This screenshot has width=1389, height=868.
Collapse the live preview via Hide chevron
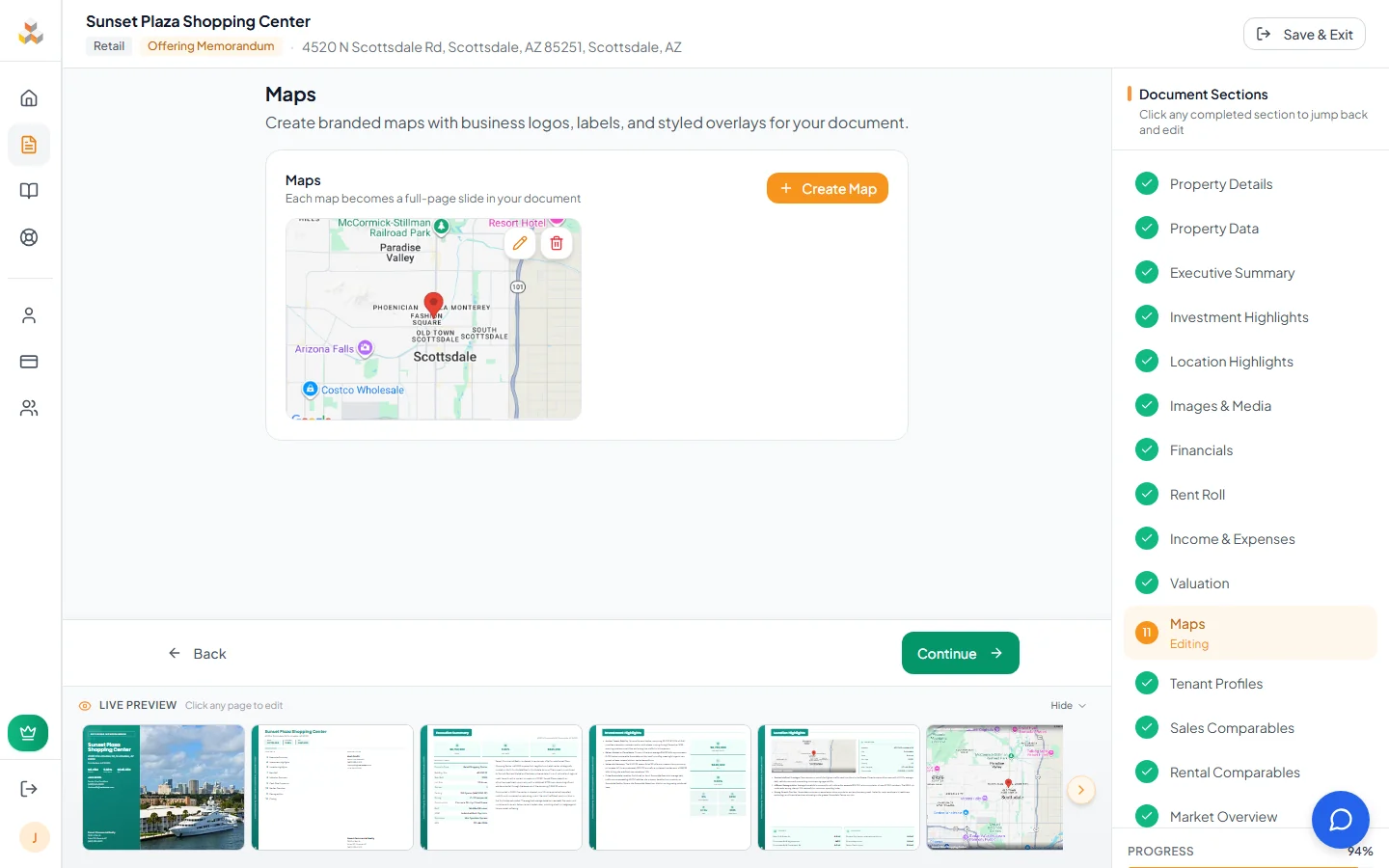coord(1068,705)
